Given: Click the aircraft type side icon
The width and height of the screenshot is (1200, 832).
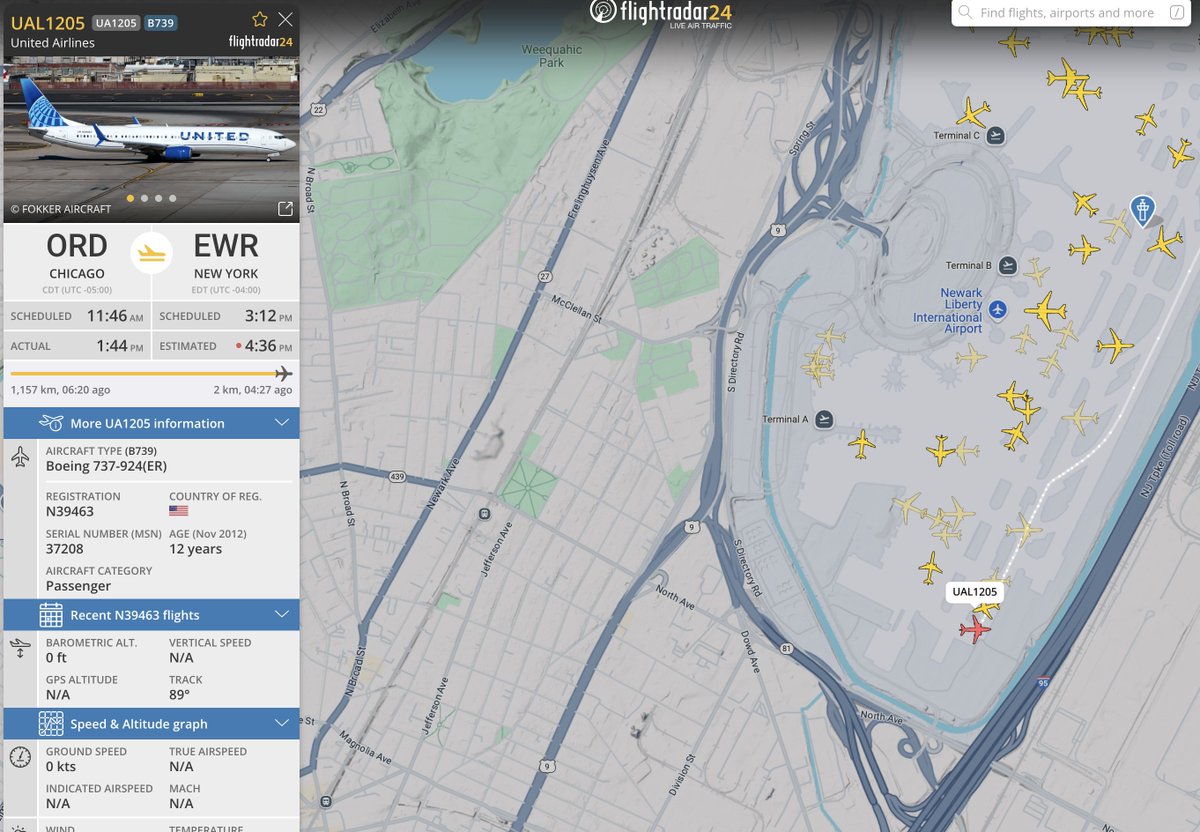Looking at the screenshot, I should 20,459.
